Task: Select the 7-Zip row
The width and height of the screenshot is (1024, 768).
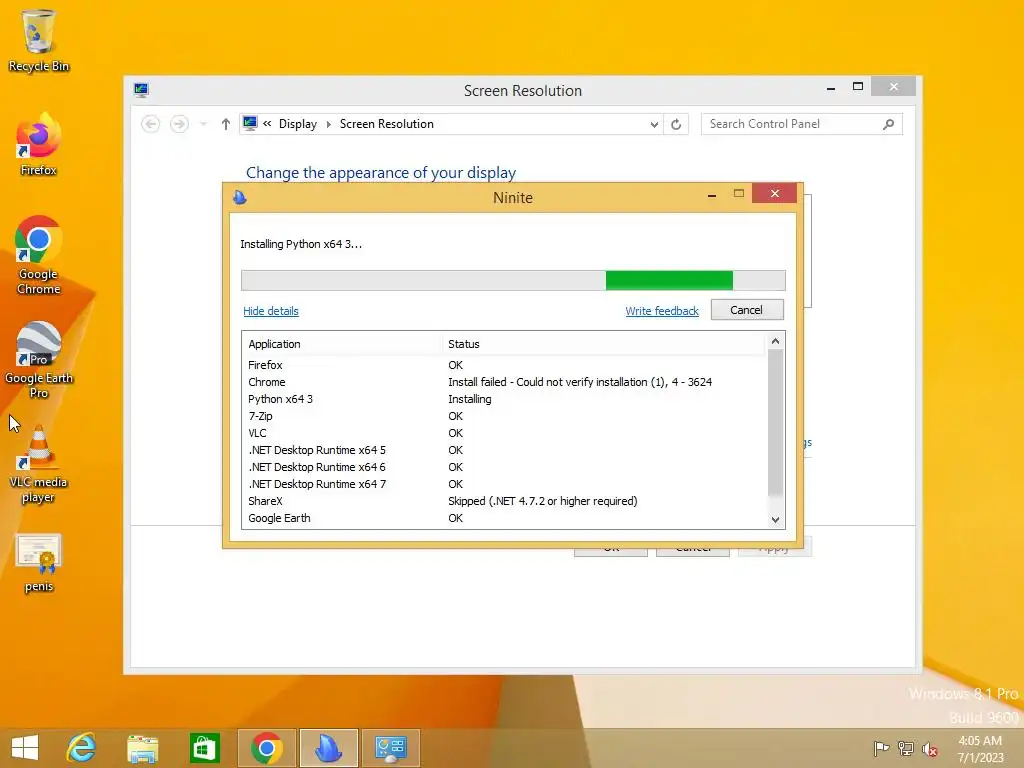Action: 504,416
